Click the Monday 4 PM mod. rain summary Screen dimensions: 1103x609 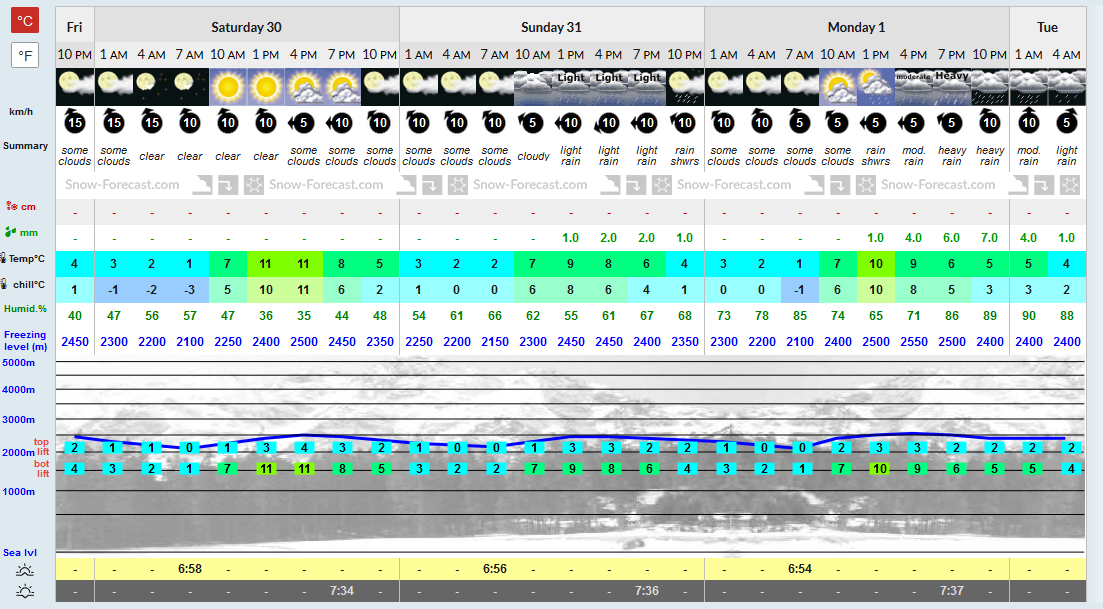click(914, 155)
